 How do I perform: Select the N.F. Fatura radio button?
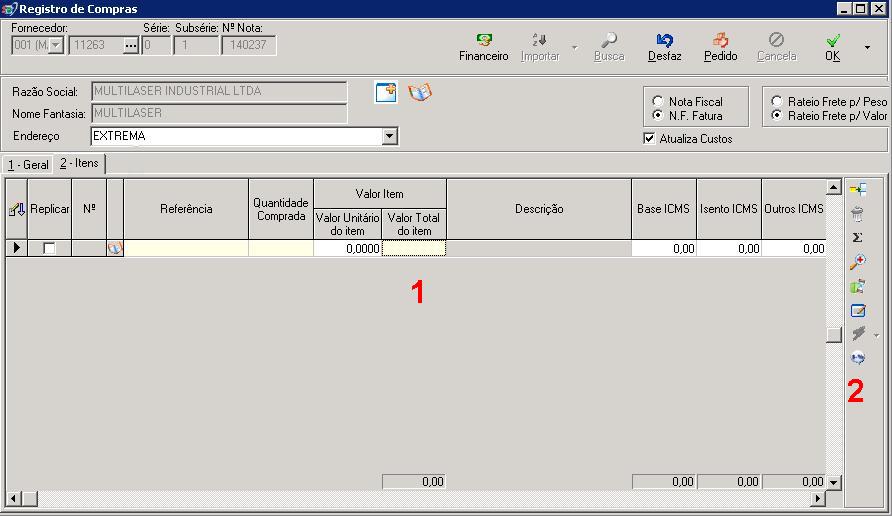pyautogui.click(x=658, y=115)
